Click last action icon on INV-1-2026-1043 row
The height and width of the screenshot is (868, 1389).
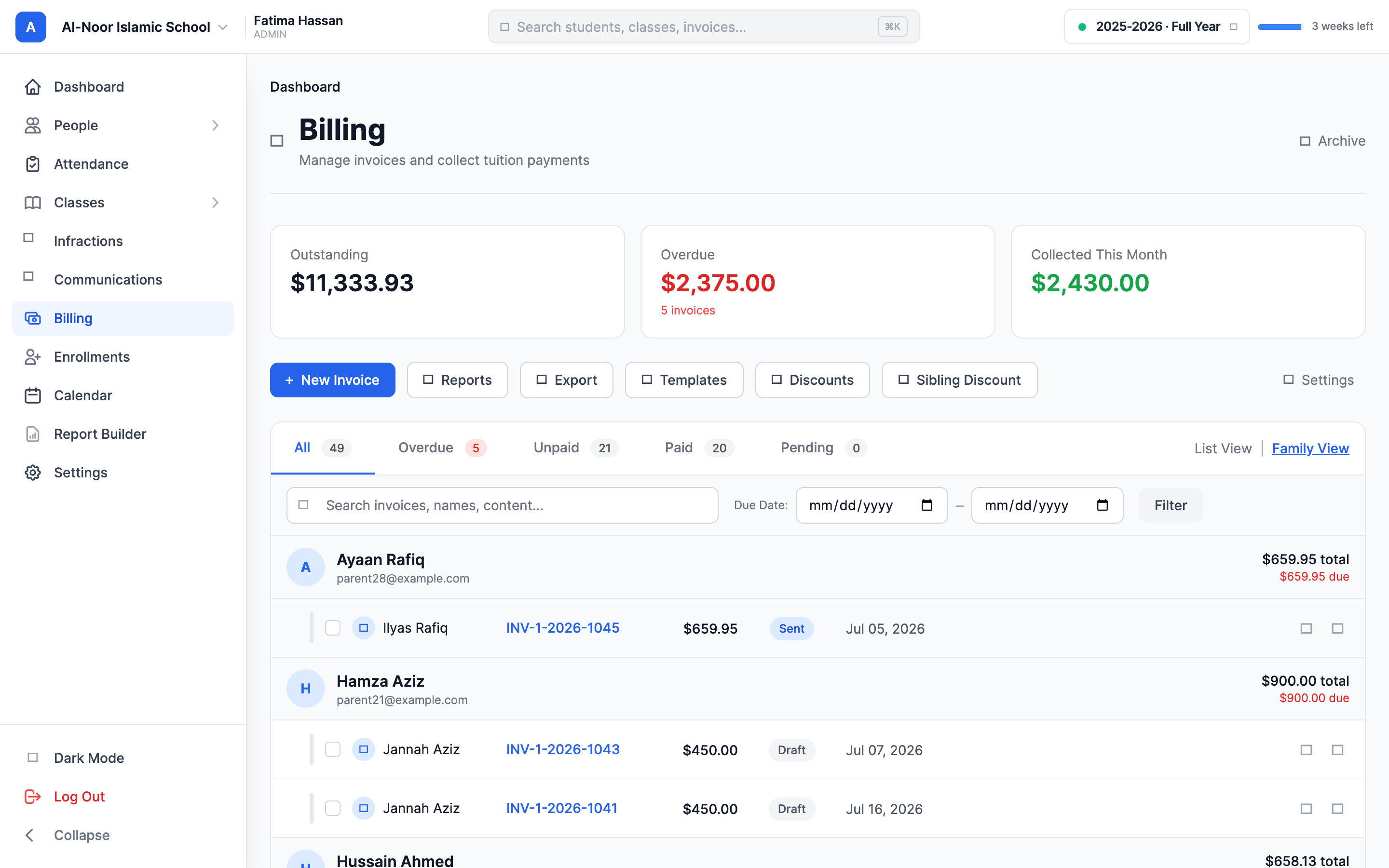[1337, 750]
